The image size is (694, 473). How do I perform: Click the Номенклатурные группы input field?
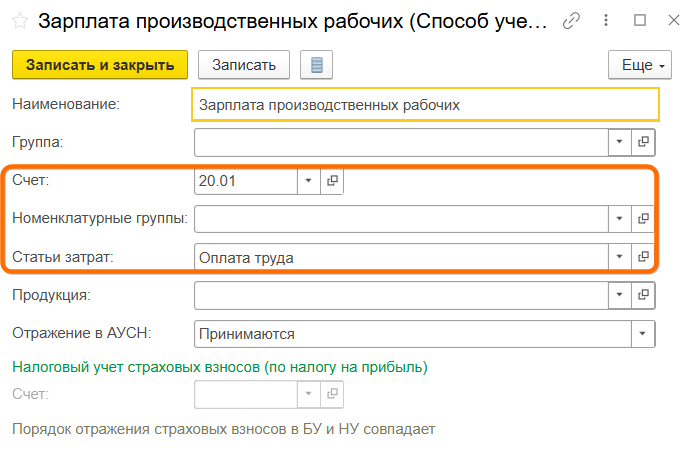(x=401, y=219)
